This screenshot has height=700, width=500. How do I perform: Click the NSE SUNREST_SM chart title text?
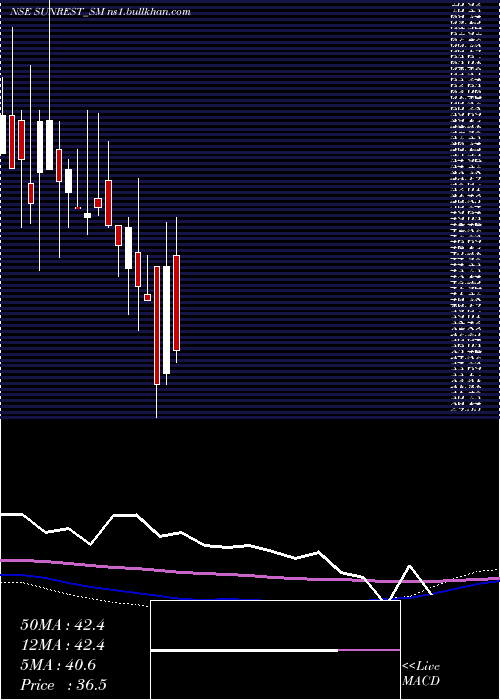100,12
